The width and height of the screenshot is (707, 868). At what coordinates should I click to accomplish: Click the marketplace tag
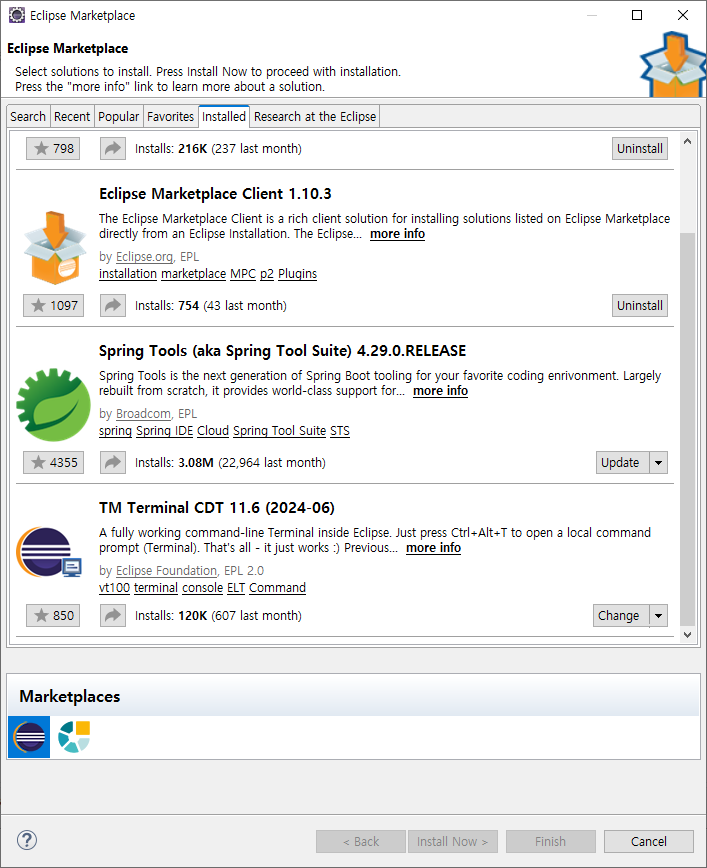pyautogui.click(x=194, y=274)
